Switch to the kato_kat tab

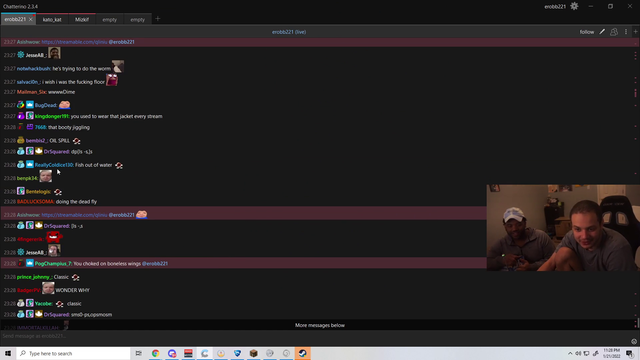point(52,19)
